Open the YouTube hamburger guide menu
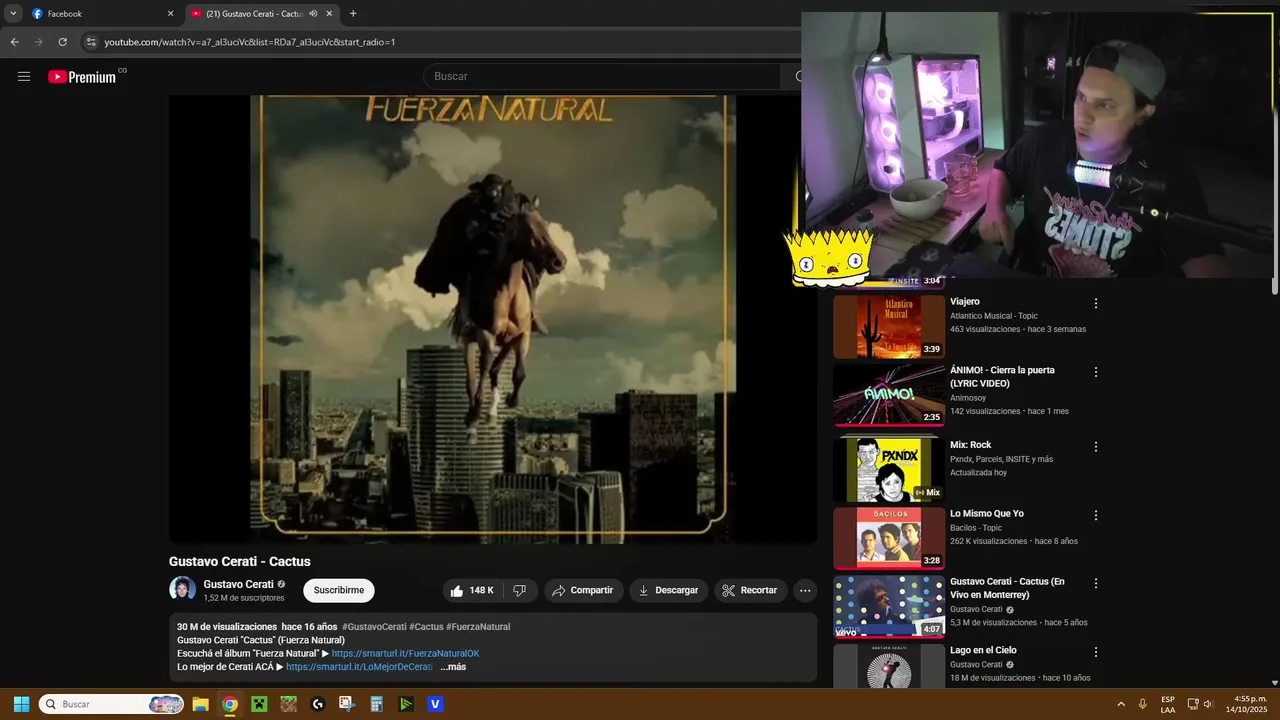 (24, 77)
